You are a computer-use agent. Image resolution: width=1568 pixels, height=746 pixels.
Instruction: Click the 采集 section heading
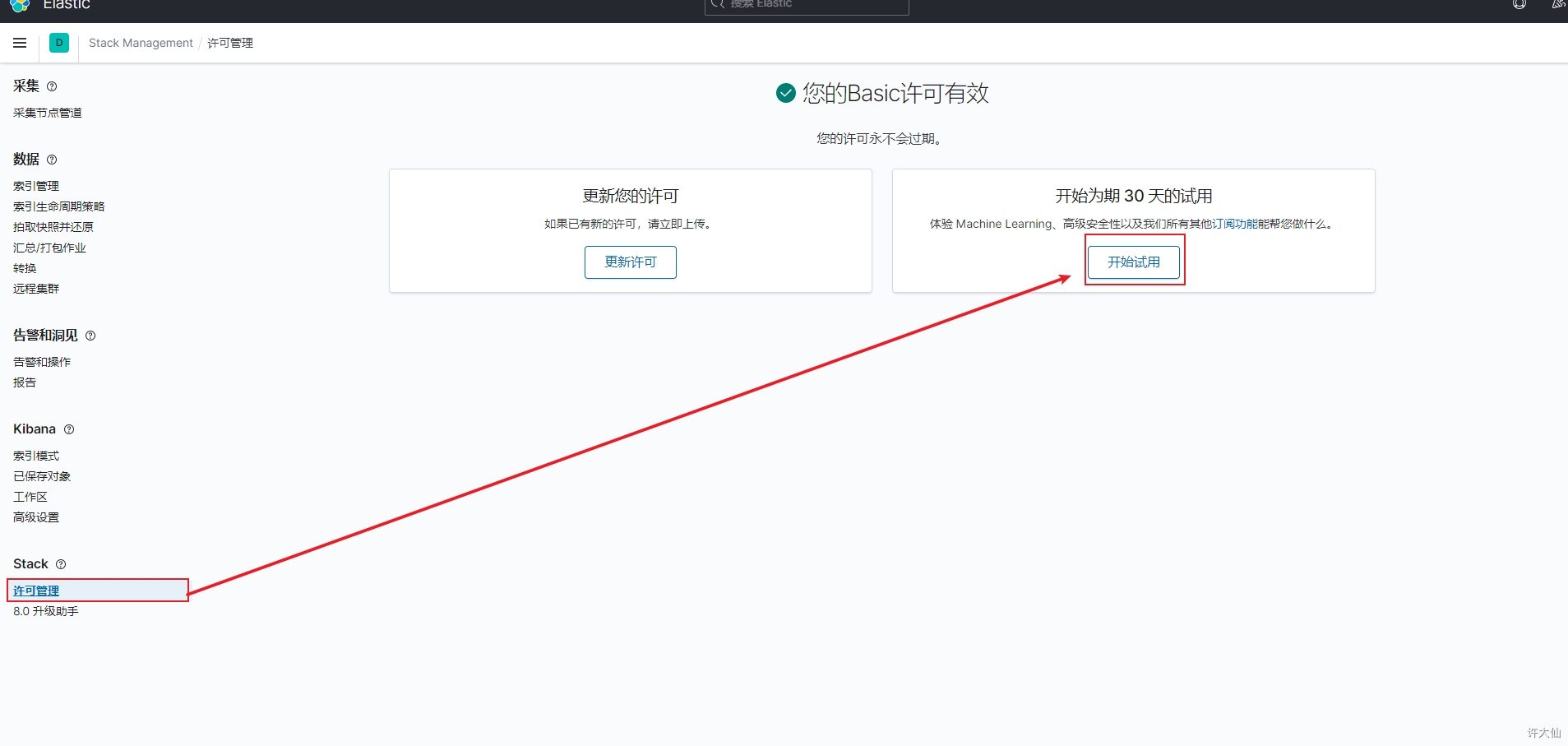(x=26, y=86)
